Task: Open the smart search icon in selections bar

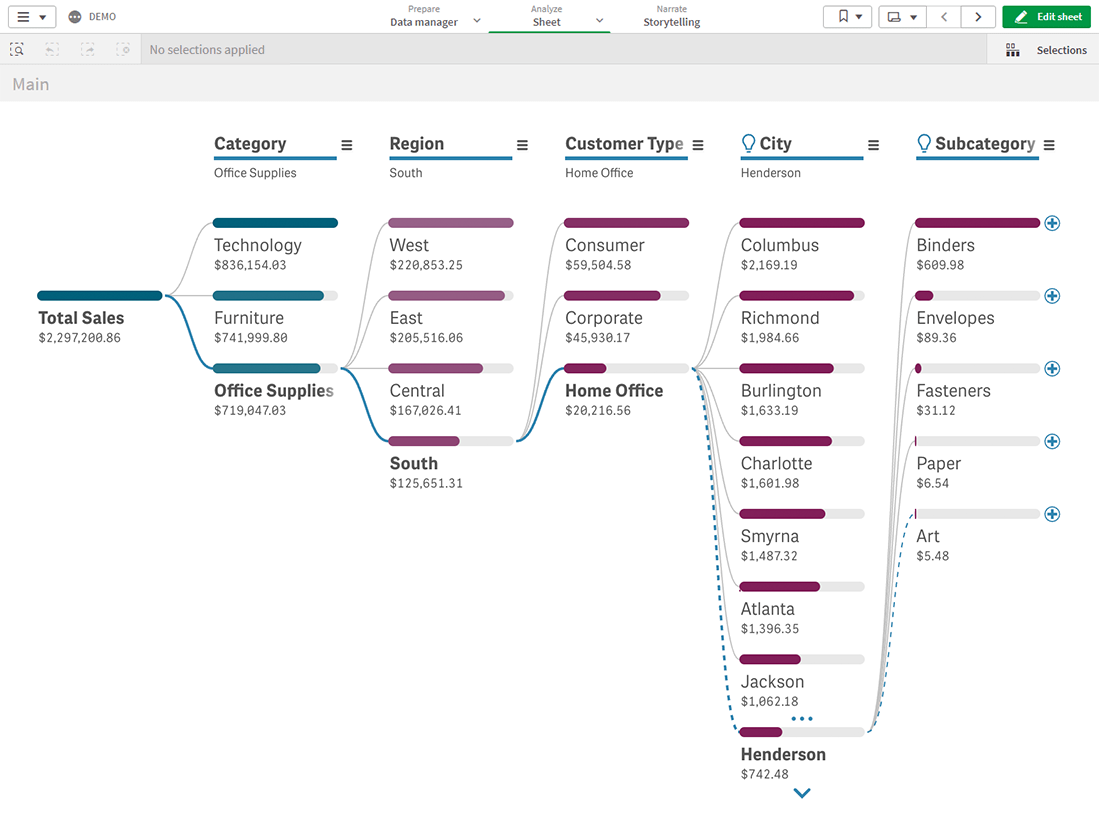Action: [x=17, y=49]
